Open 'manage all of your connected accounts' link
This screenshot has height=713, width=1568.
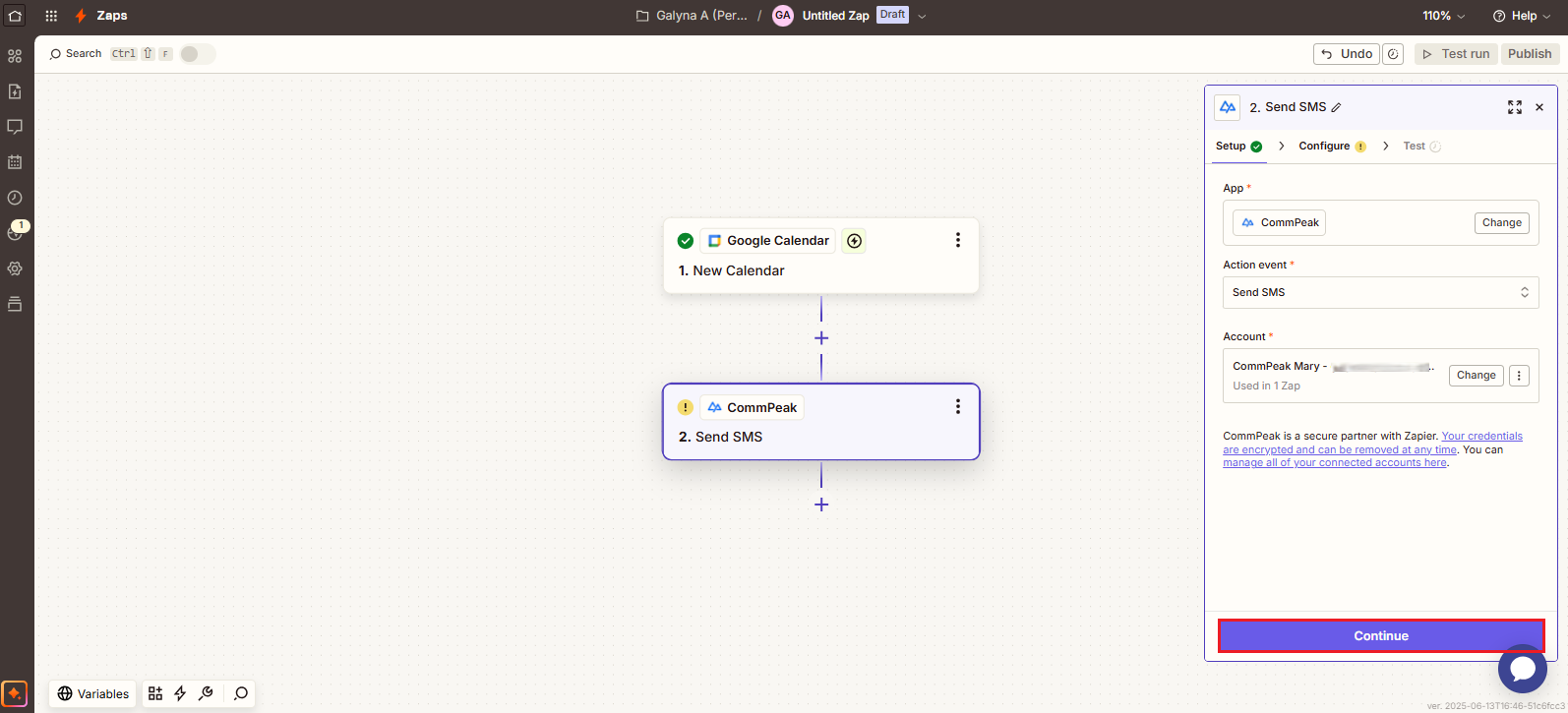click(x=1335, y=463)
